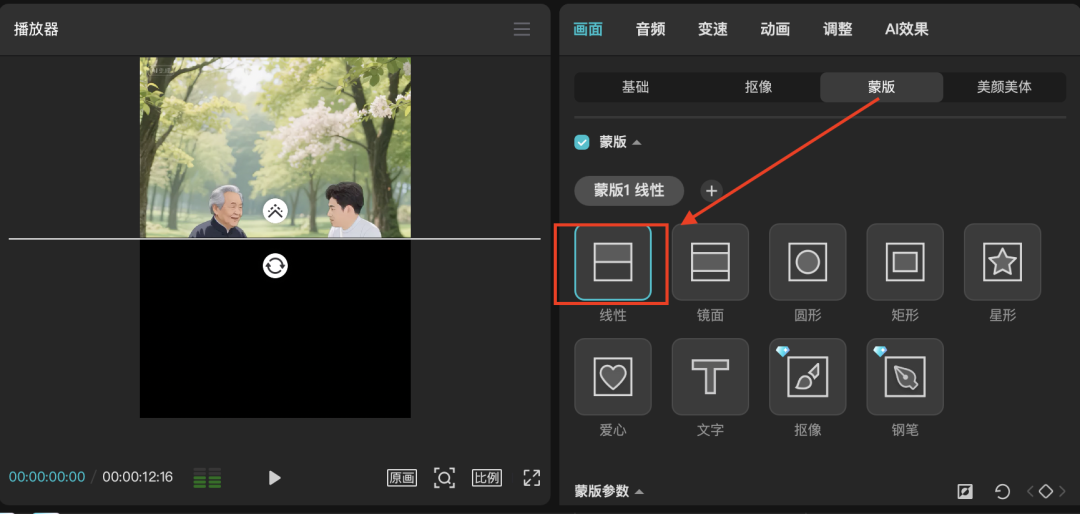The width and height of the screenshot is (1080, 514).
Task: Switch to the 音频 tab
Action: pos(650,29)
